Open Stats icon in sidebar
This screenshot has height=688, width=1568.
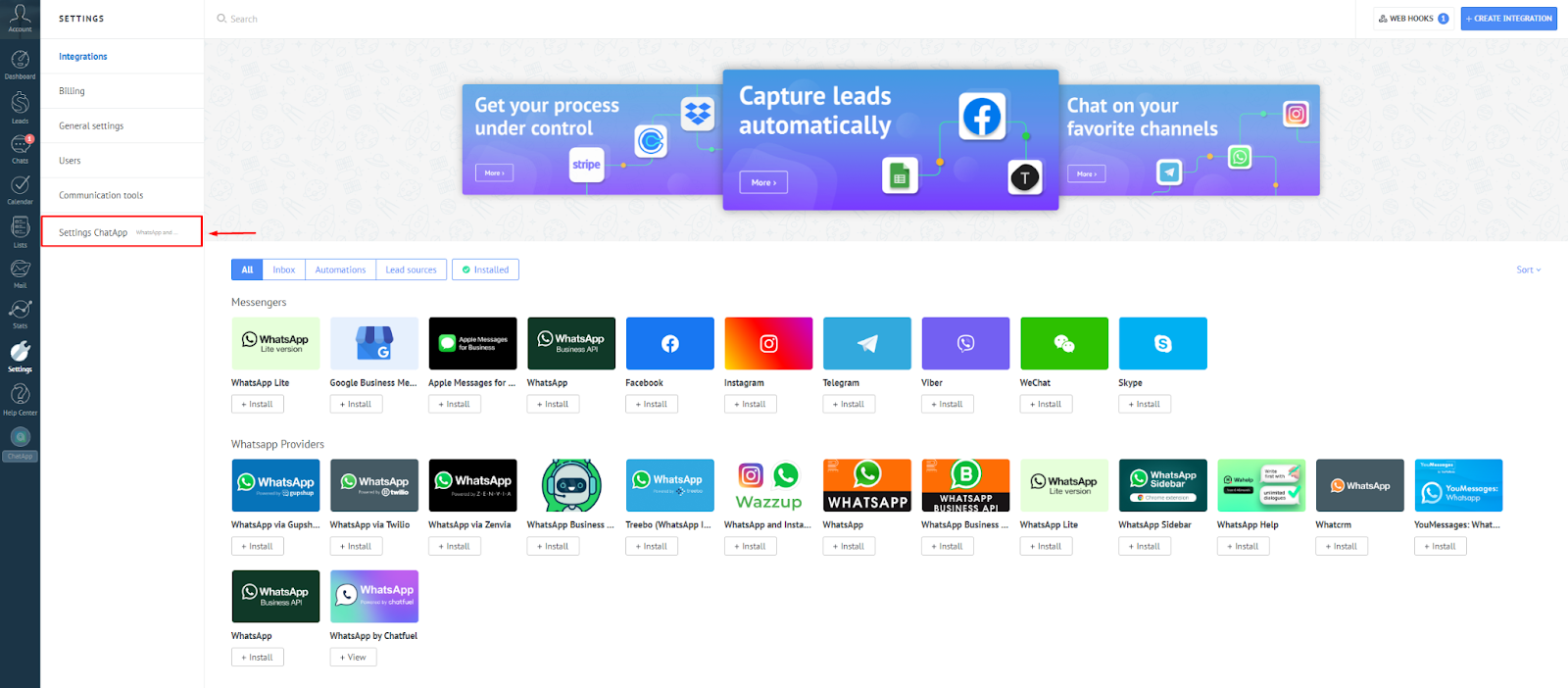(20, 315)
